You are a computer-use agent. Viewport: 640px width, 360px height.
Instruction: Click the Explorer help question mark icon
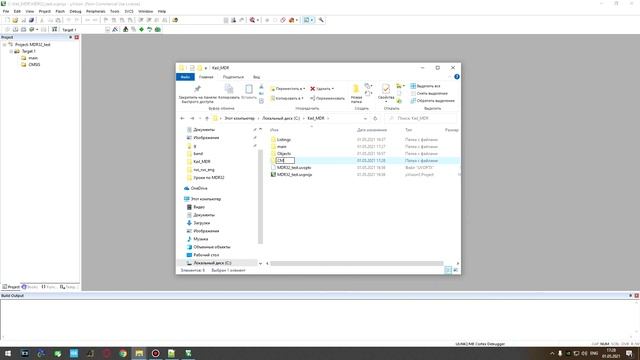(x=457, y=77)
